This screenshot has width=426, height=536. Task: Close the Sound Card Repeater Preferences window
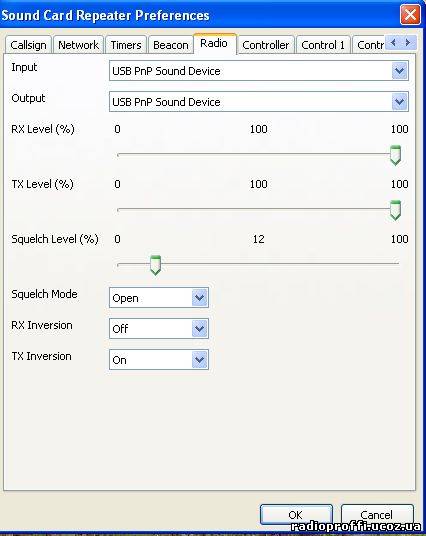[x=410, y=15]
